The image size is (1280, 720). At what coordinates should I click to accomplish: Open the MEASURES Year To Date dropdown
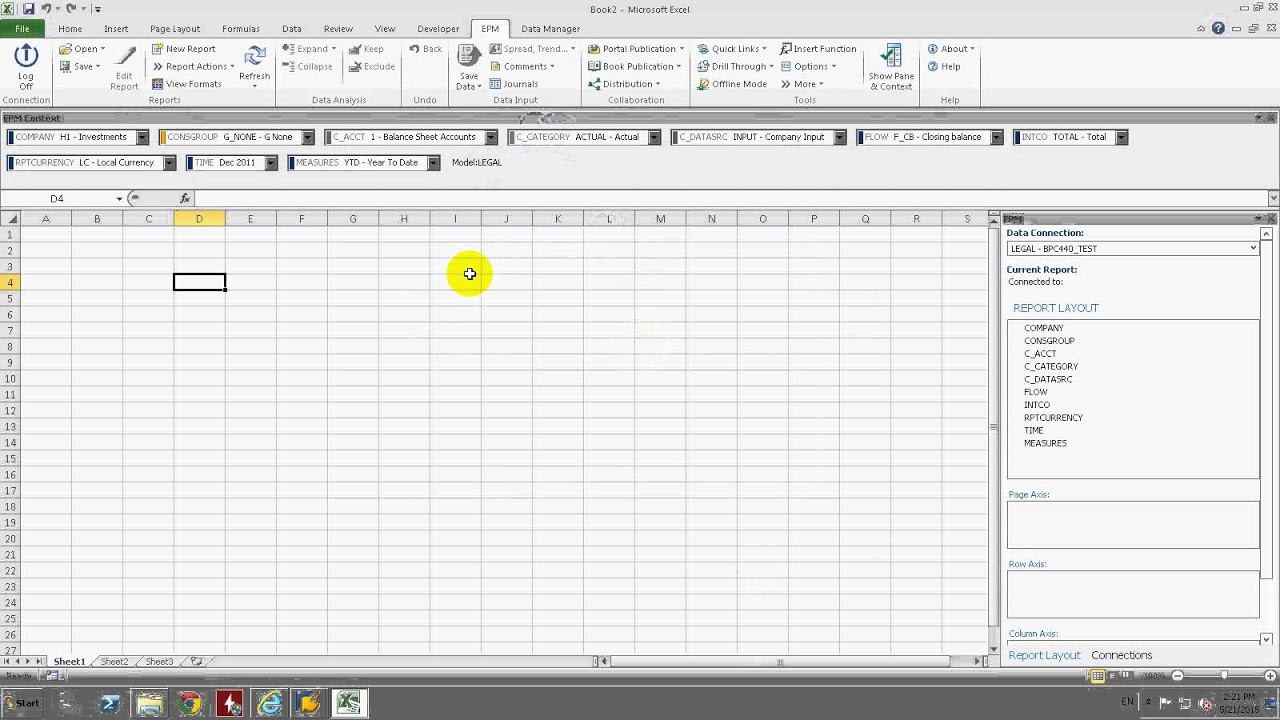(x=433, y=162)
